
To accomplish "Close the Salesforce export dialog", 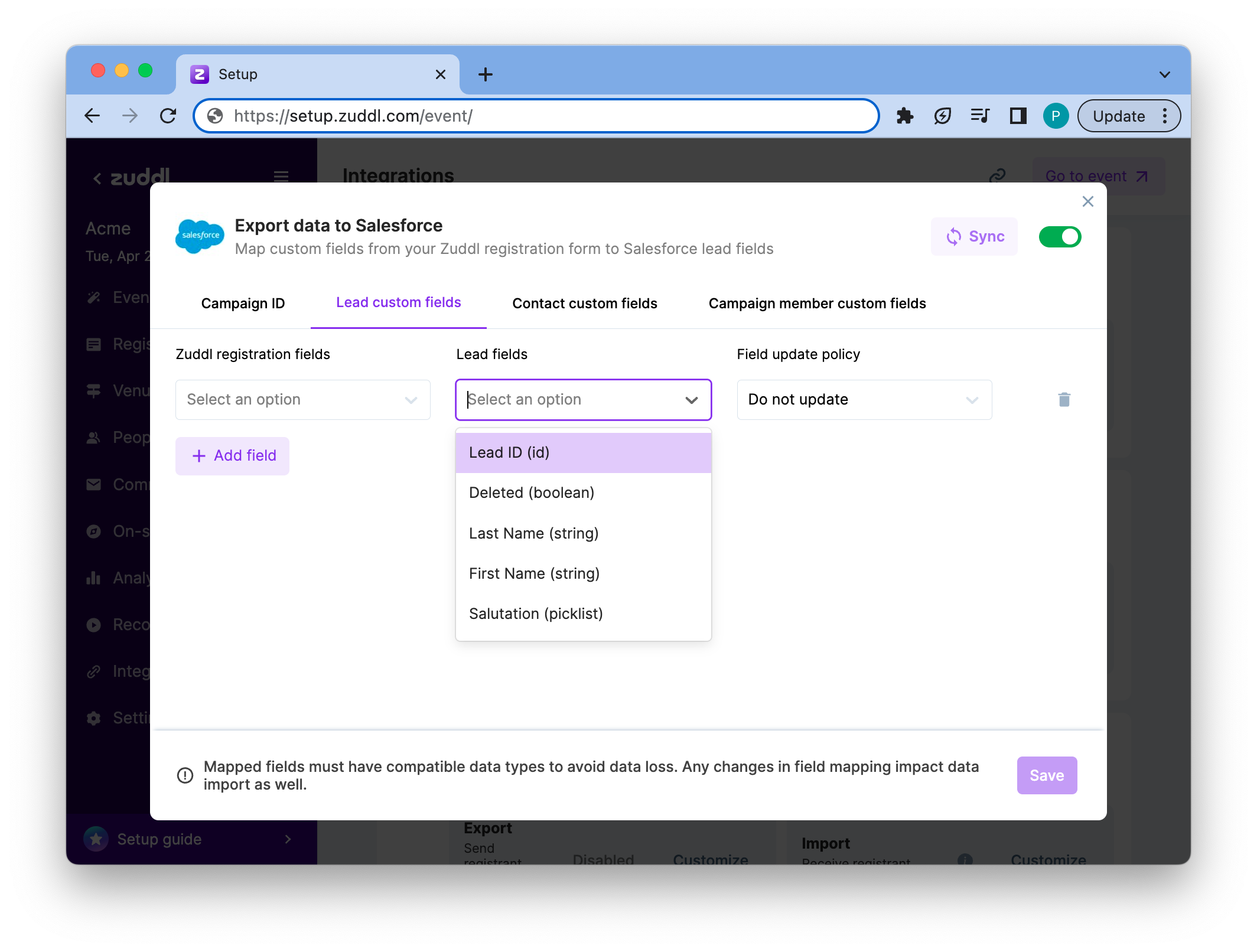I will pyautogui.click(x=1088, y=201).
